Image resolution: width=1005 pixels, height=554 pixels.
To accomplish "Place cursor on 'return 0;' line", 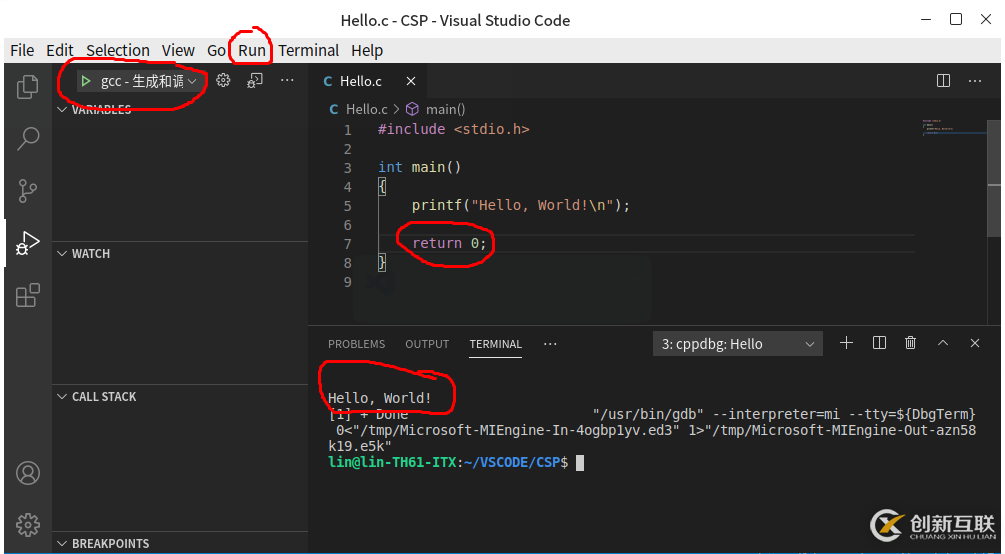I will click(449, 243).
